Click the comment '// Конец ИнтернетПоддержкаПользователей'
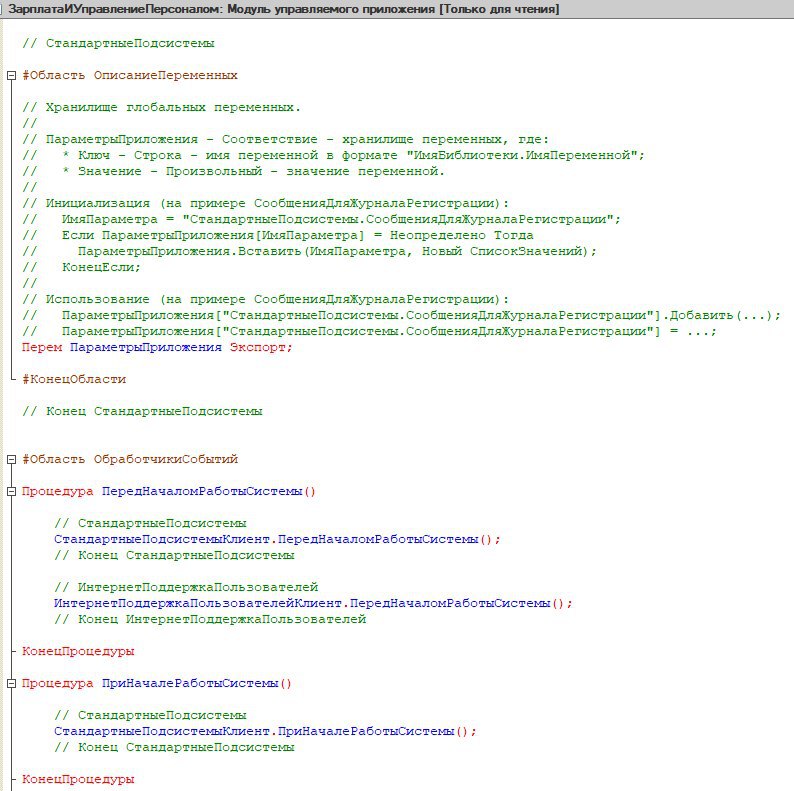 pos(210,619)
